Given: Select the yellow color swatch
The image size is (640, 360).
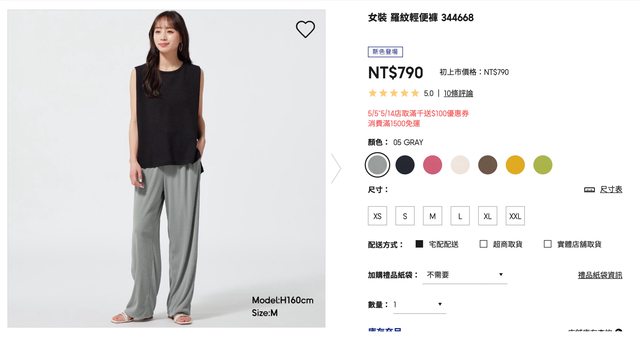Looking at the screenshot, I should tap(515, 165).
